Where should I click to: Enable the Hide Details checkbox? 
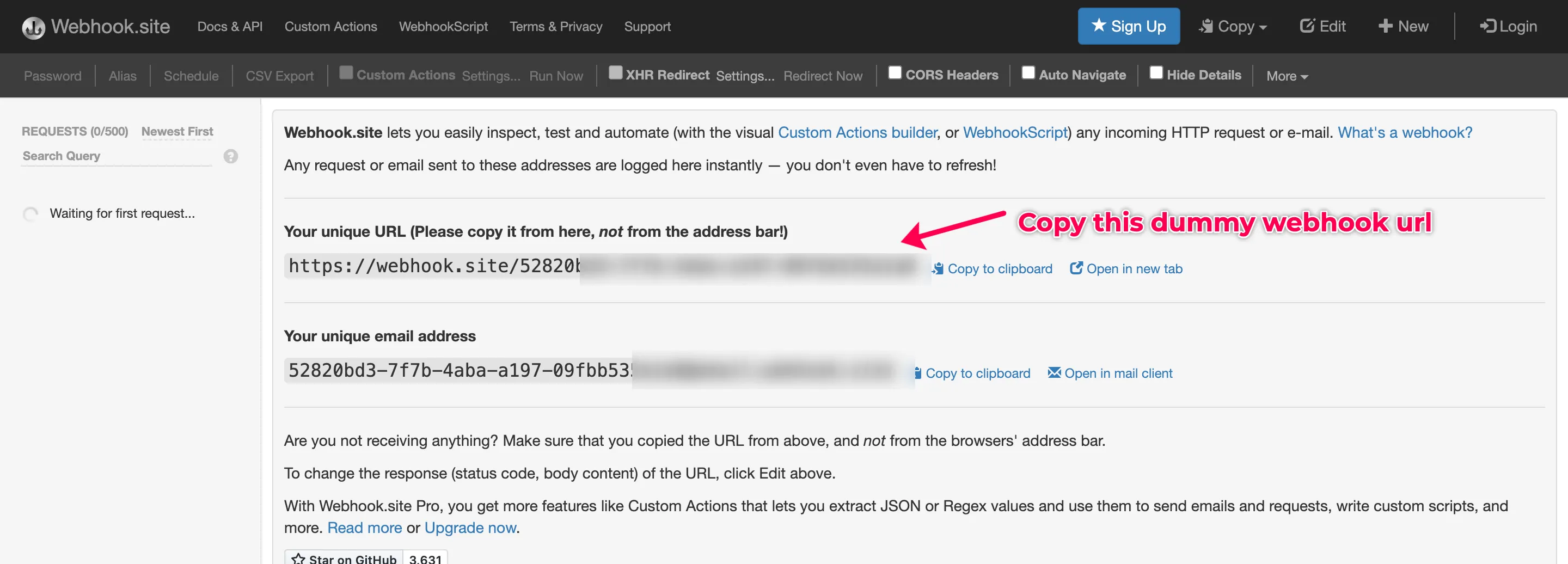point(1156,72)
